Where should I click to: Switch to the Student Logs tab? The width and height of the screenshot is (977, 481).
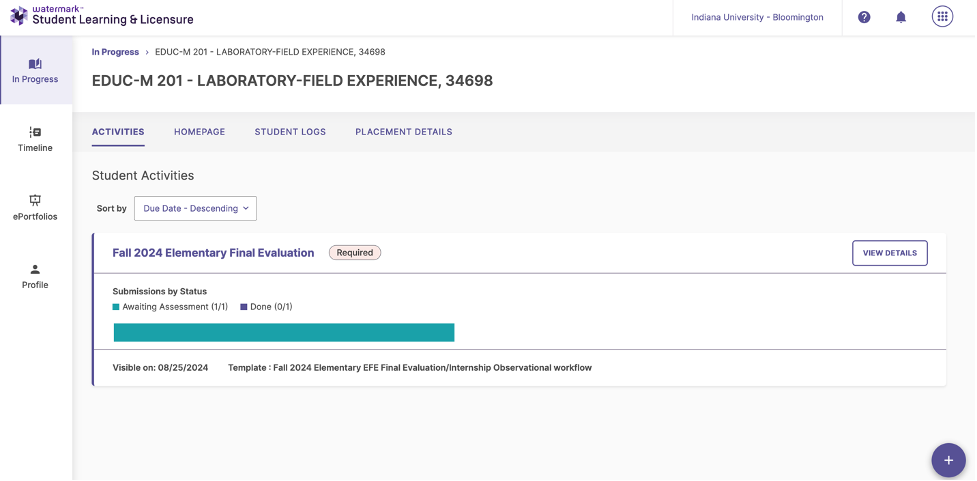click(x=290, y=132)
